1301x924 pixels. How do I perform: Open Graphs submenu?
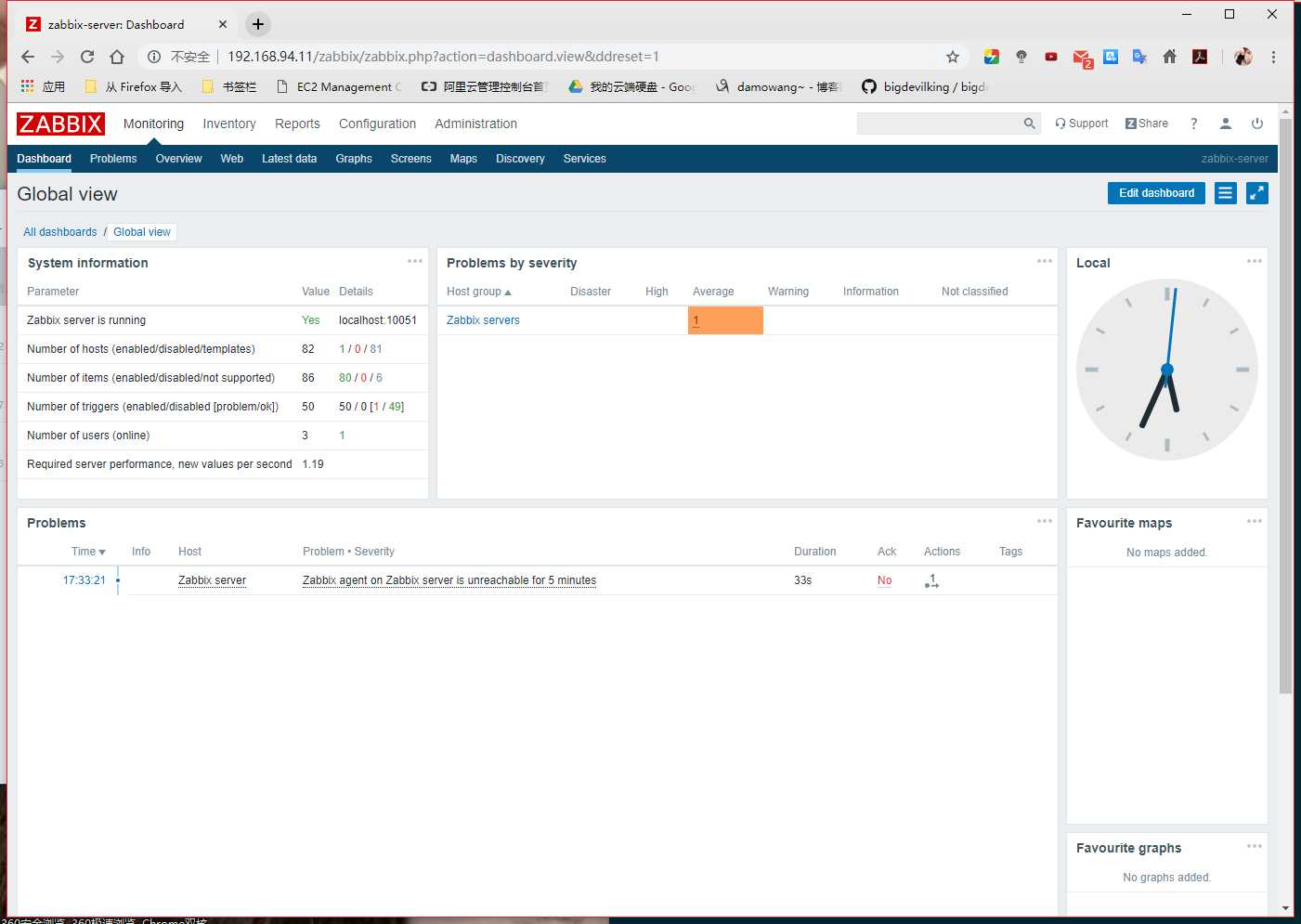pyautogui.click(x=354, y=159)
